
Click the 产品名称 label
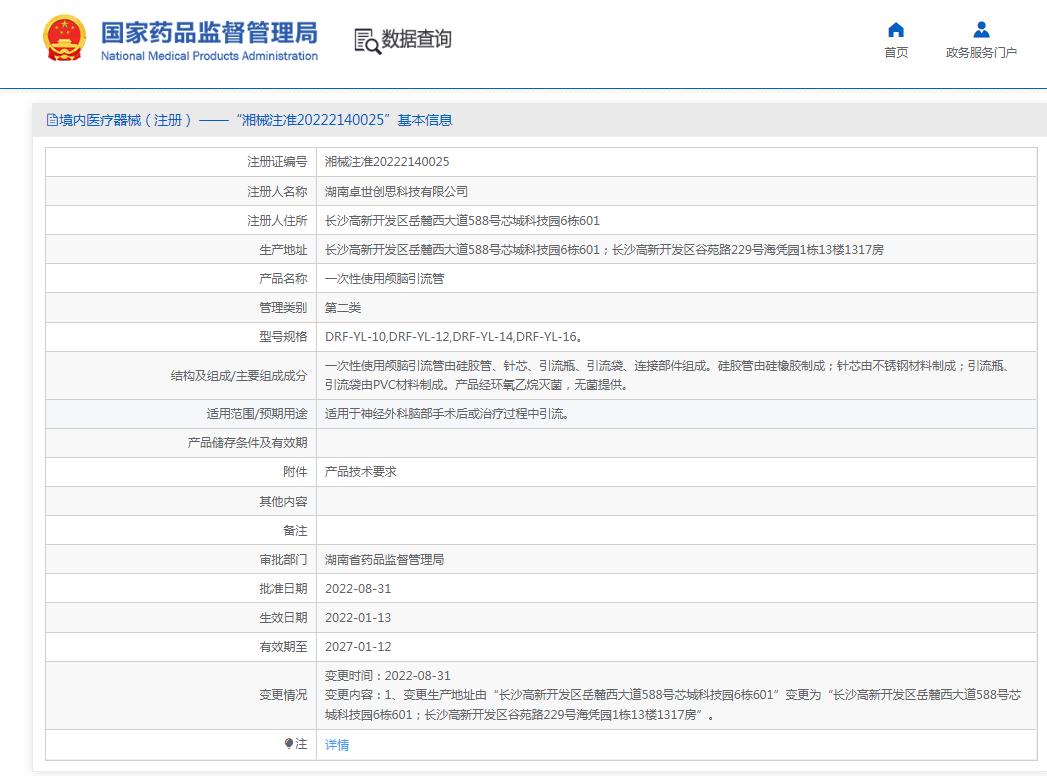[x=283, y=279]
